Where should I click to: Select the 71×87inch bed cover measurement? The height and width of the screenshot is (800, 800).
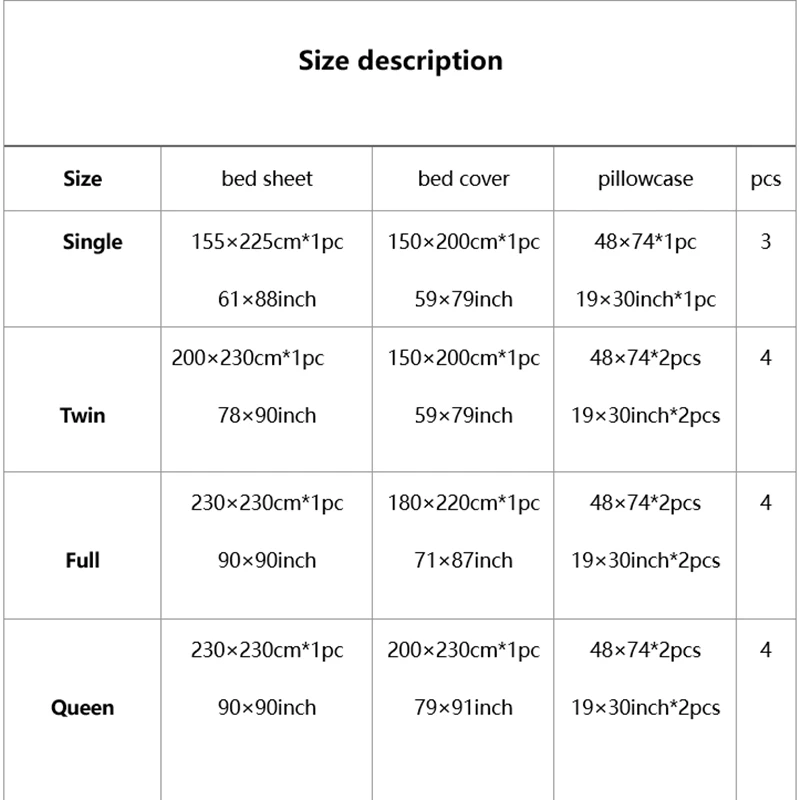click(463, 560)
